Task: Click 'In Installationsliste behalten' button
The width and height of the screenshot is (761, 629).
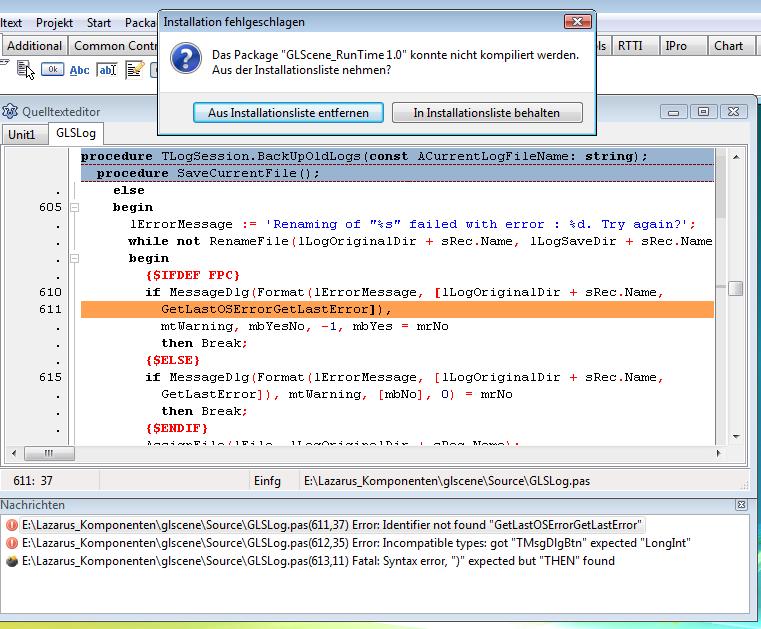Action: 486,113
